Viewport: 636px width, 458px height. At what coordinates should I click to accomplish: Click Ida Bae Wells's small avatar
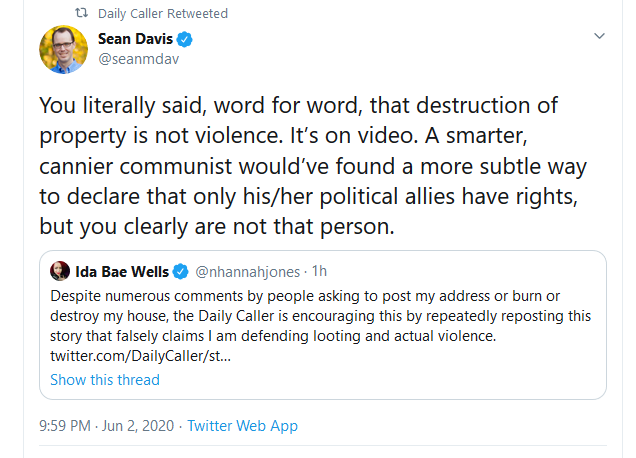60,271
